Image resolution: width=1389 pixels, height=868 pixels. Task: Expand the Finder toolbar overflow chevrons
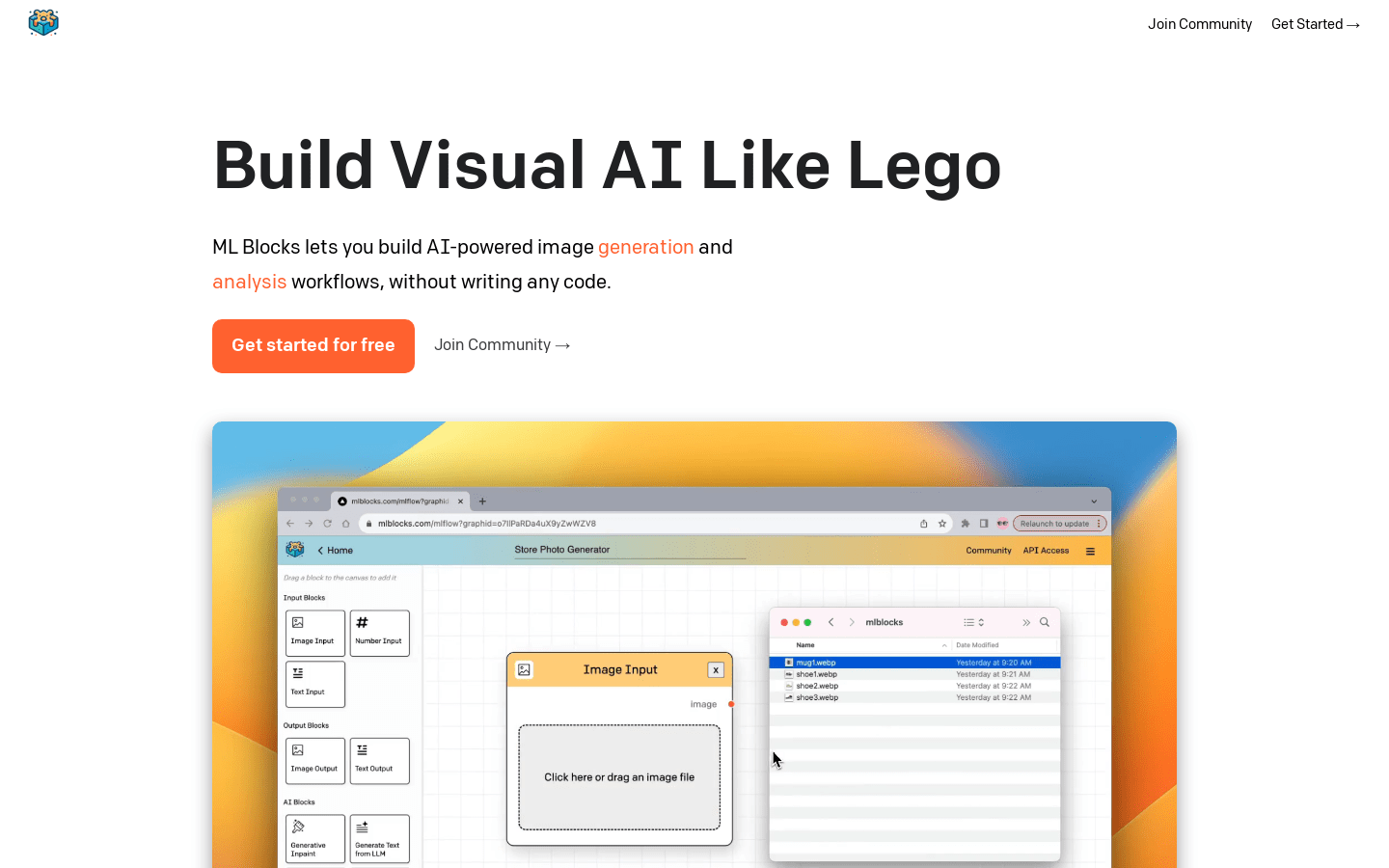1026,622
